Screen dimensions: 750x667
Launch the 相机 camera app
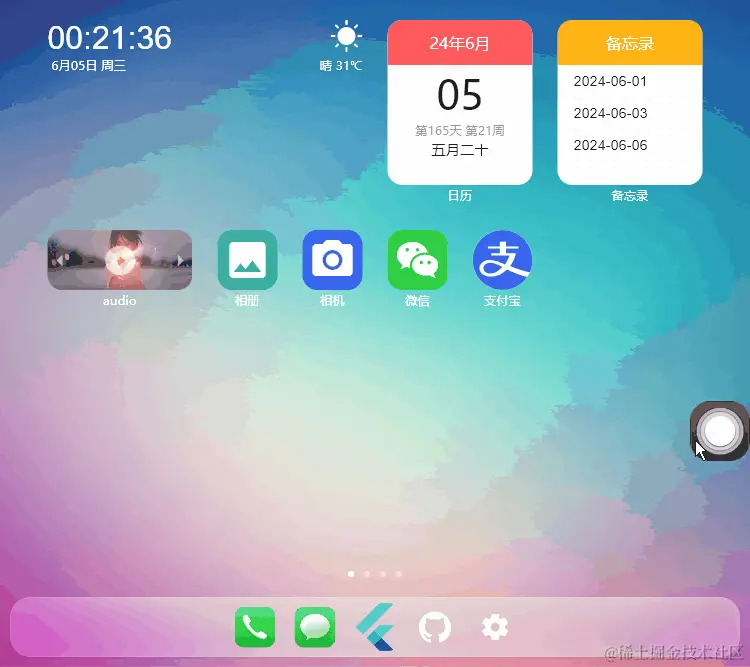tap(332, 260)
